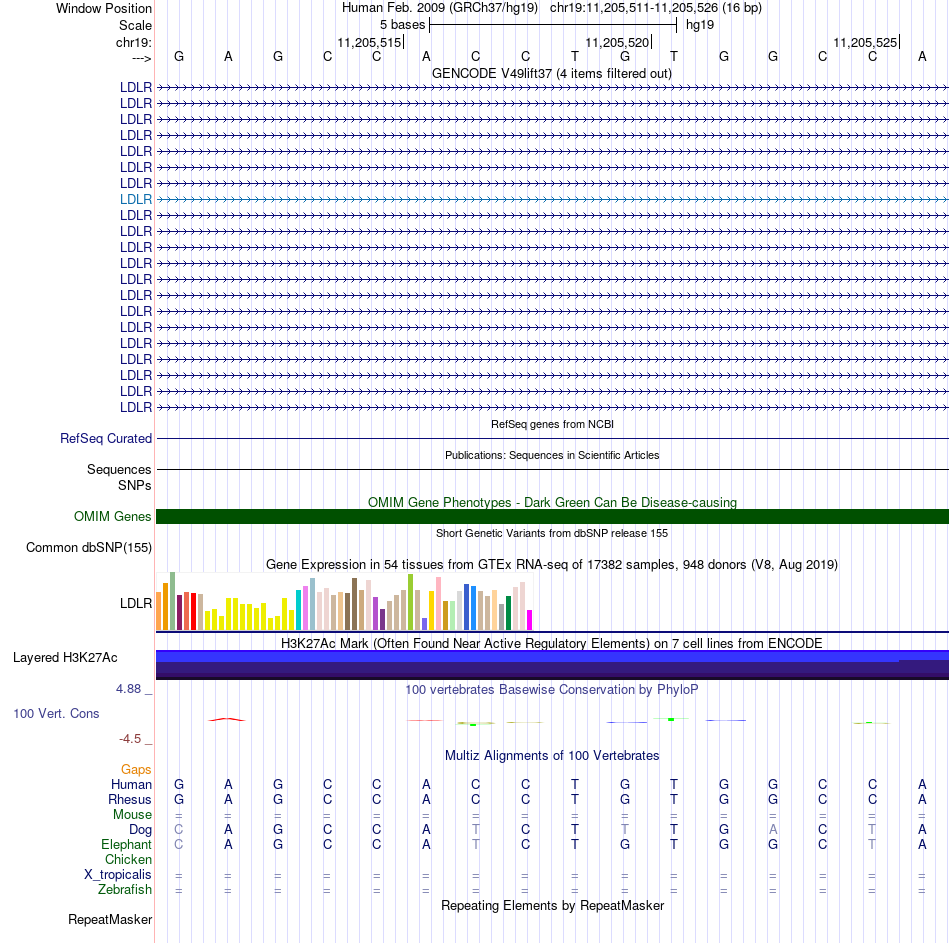Image resolution: width=950 pixels, height=943 pixels.
Task: Click the Scale label
Action: tap(135, 25)
